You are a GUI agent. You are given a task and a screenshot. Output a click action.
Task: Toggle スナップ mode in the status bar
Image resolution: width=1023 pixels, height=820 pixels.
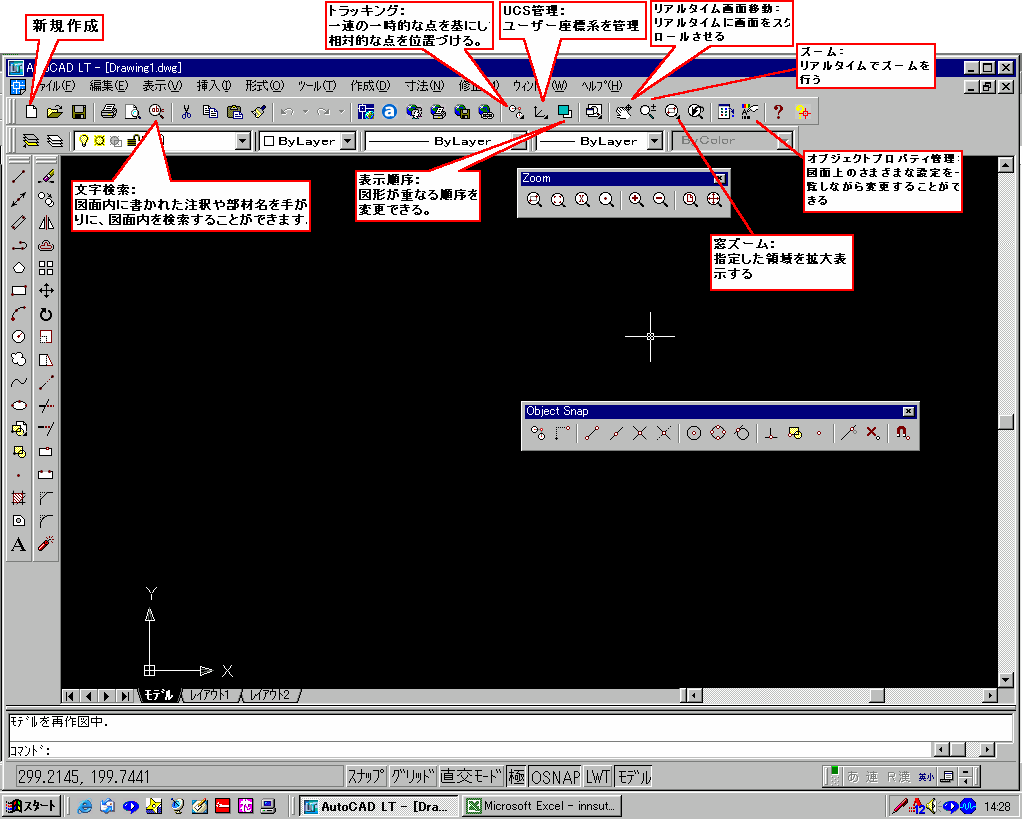coord(365,776)
